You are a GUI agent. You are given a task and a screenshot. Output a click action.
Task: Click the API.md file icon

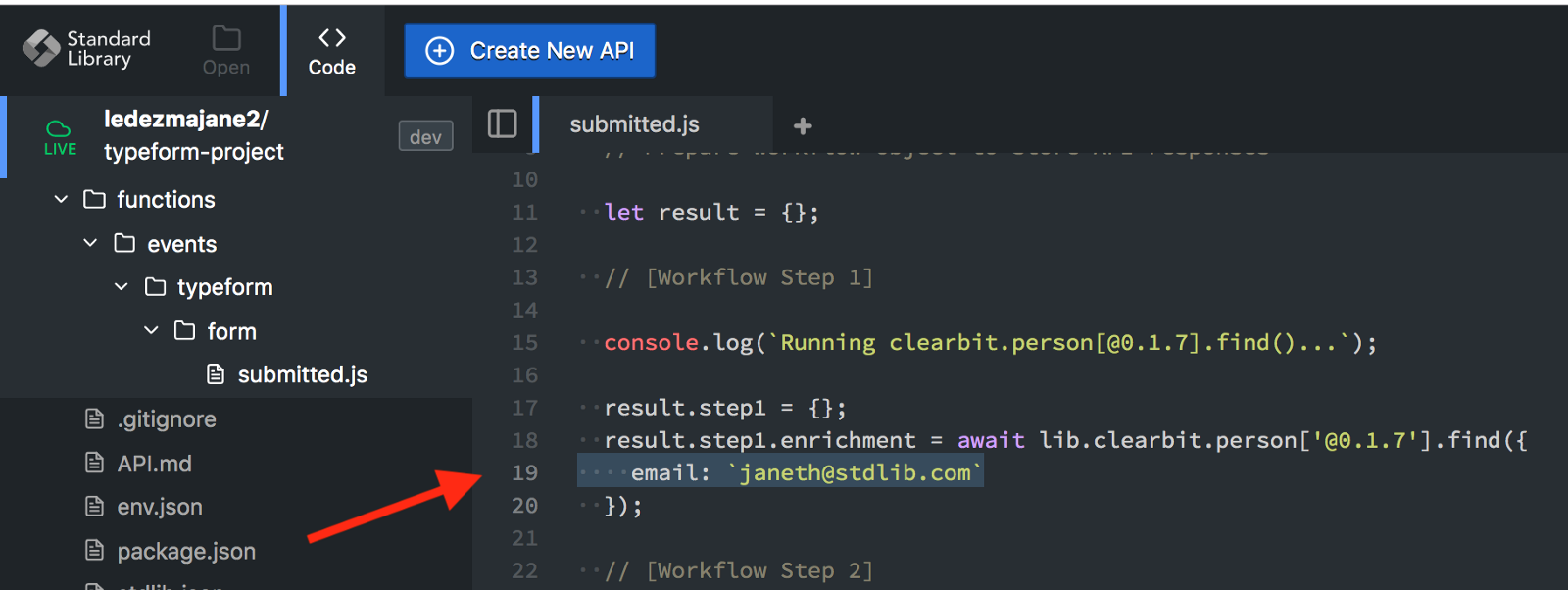coord(95,463)
